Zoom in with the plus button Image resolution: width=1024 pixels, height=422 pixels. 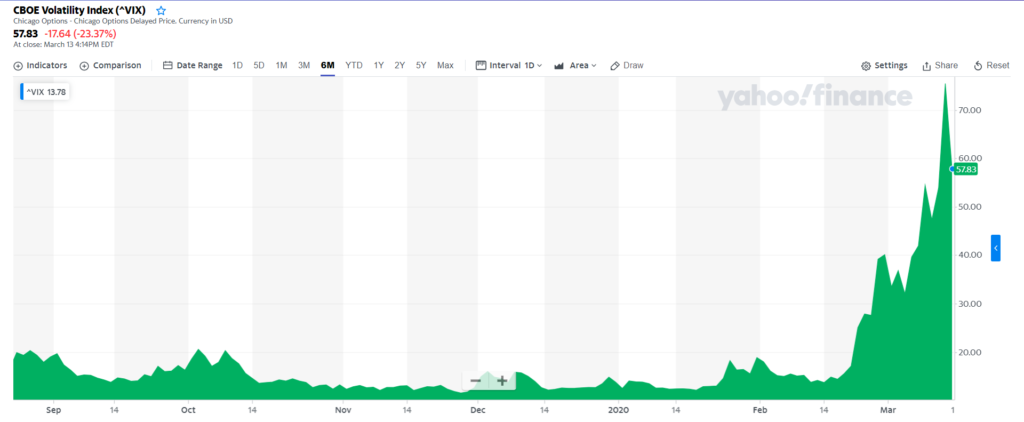[x=502, y=381]
